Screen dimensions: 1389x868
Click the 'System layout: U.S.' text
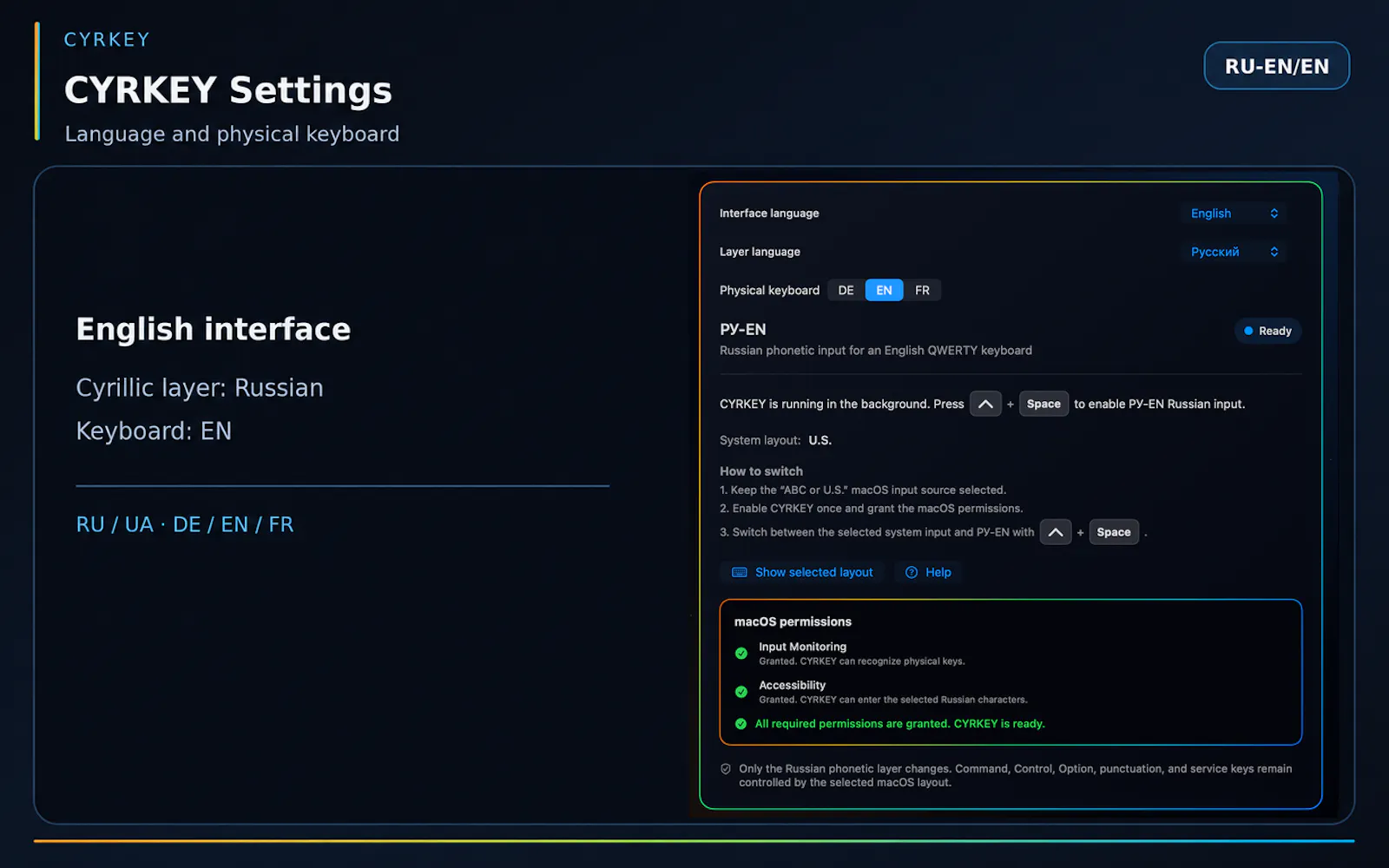(775, 440)
